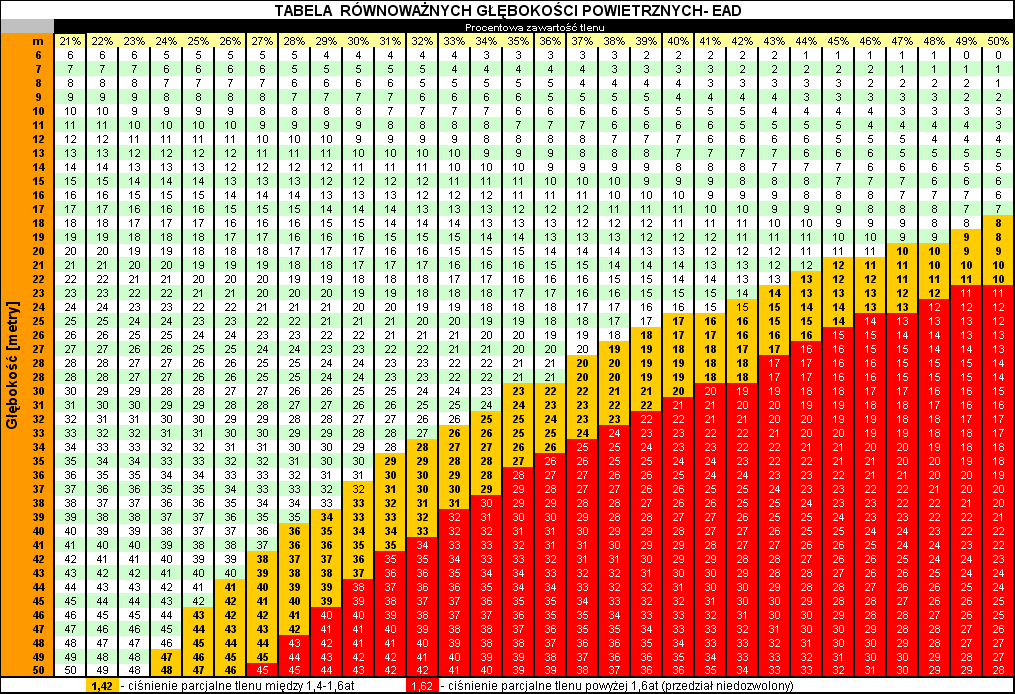
Task: Click the table title 'TABELA RÓWNOWAŻNYCH GŁĘBOKOŚCI POWIETRZNYCH- EAD'
Action: [x=508, y=10]
